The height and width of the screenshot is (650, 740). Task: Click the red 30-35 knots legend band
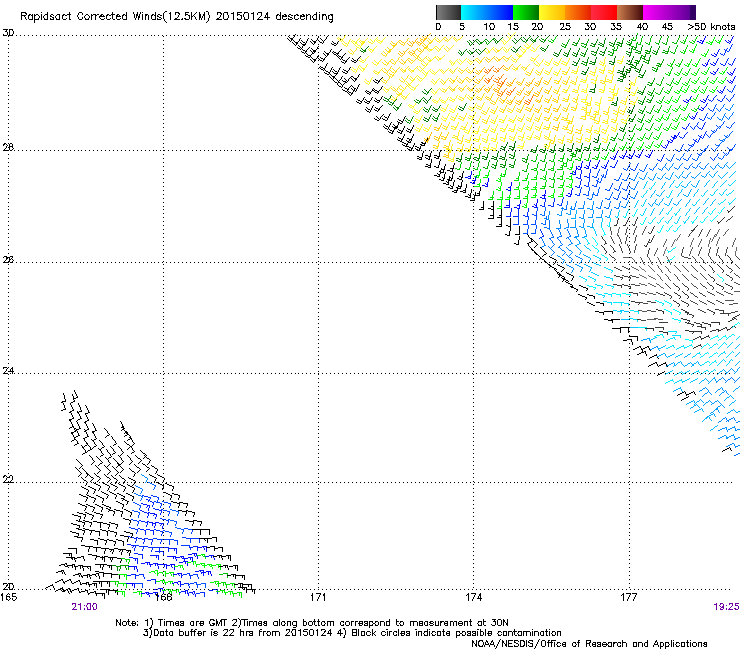(x=604, y=12)
